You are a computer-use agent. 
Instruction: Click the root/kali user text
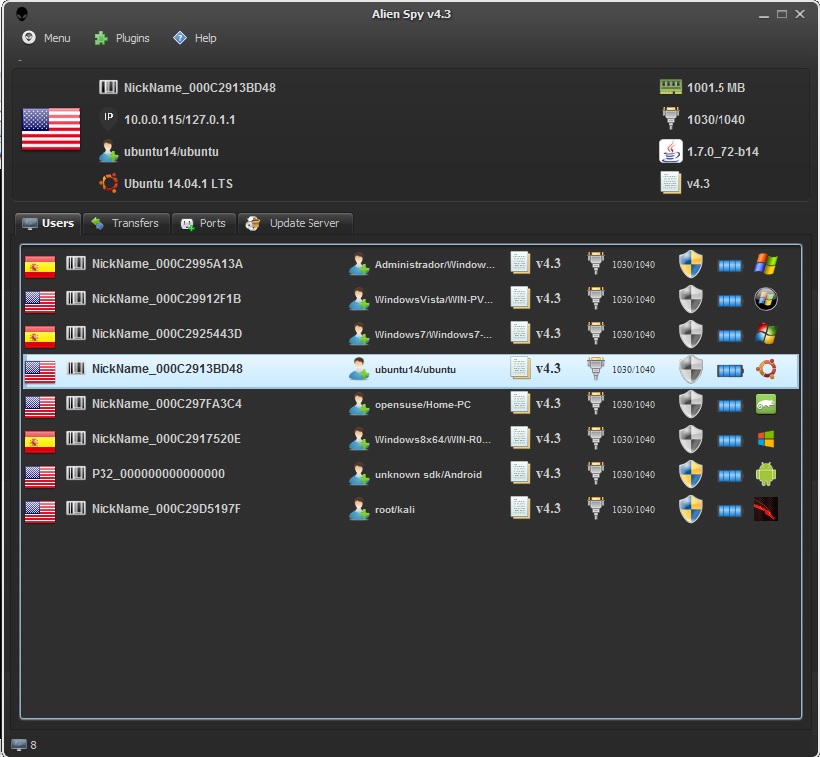(395, 510)
